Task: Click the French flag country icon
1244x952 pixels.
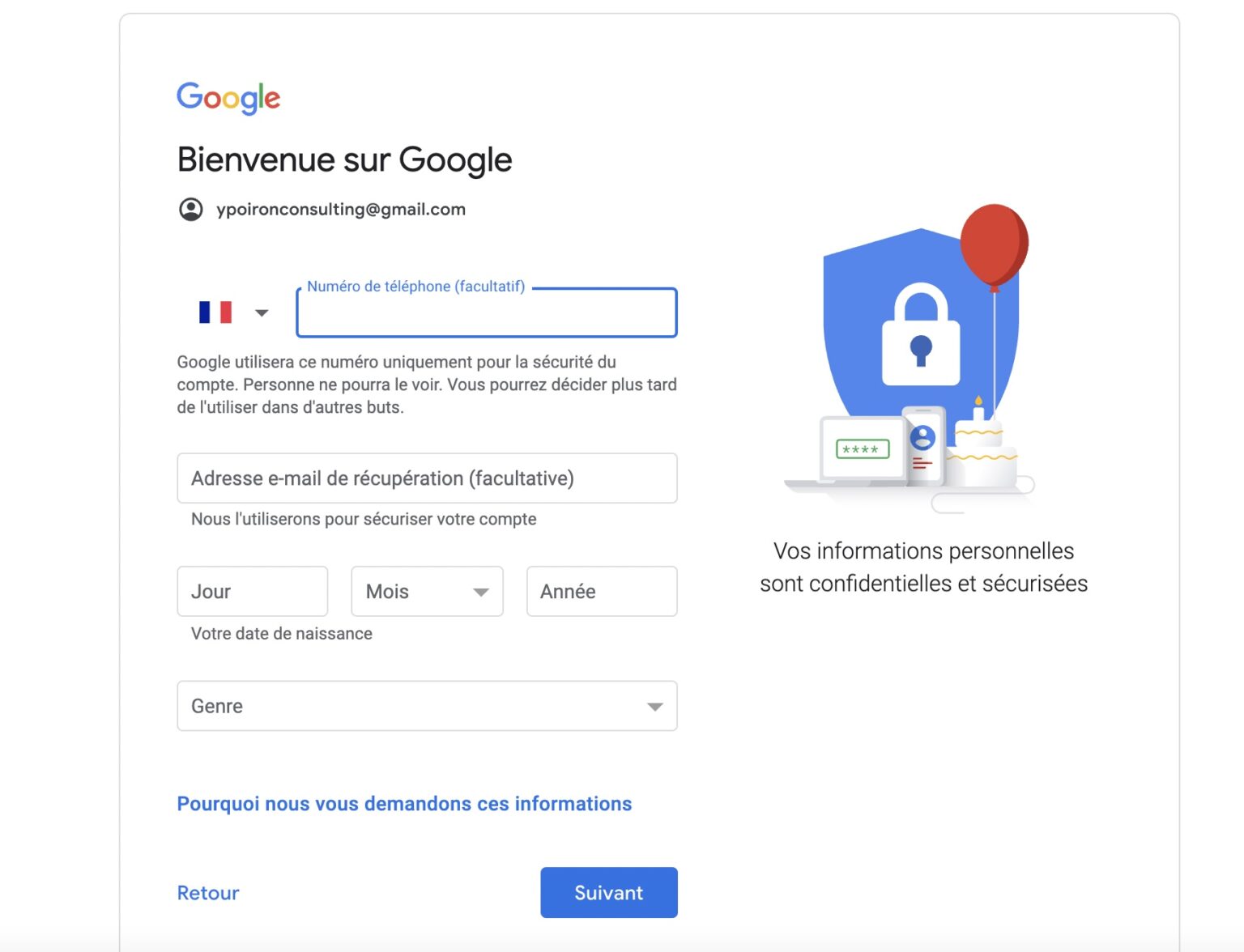Action: 215,312
